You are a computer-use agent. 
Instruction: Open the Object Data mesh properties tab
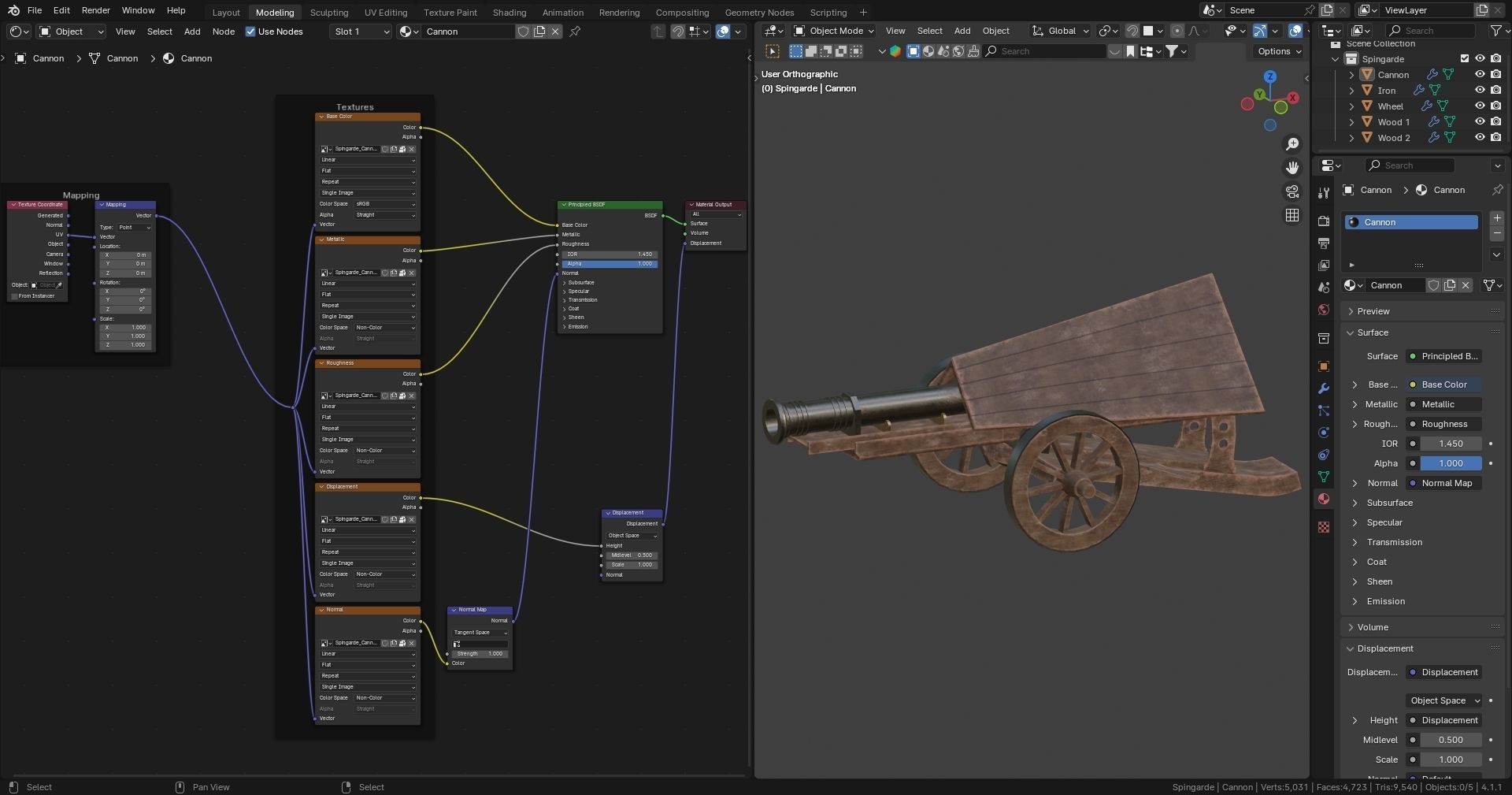pyautogui.click(x=1324, y=477)
